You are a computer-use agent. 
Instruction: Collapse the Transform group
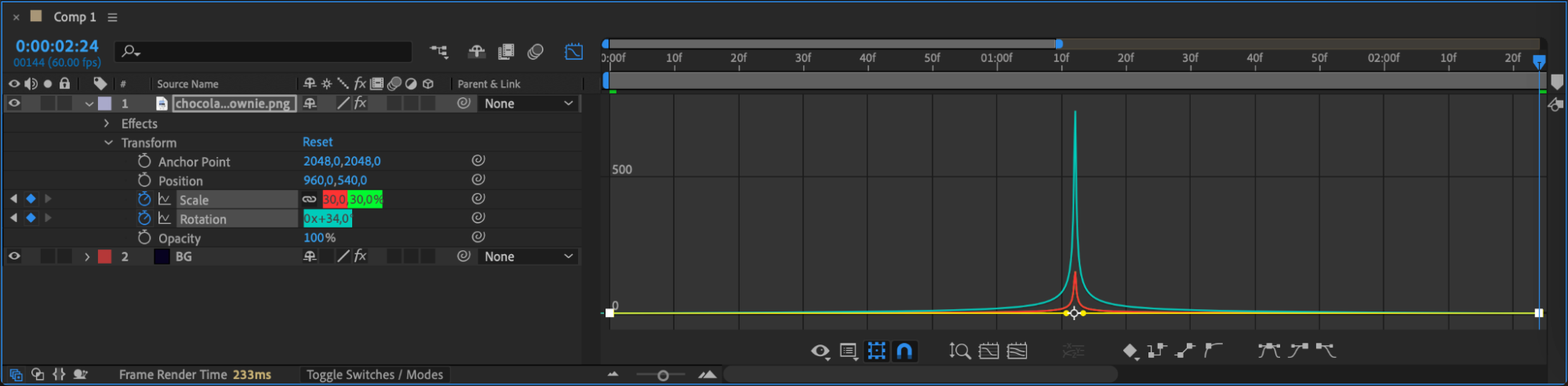[x=108, y=143]
